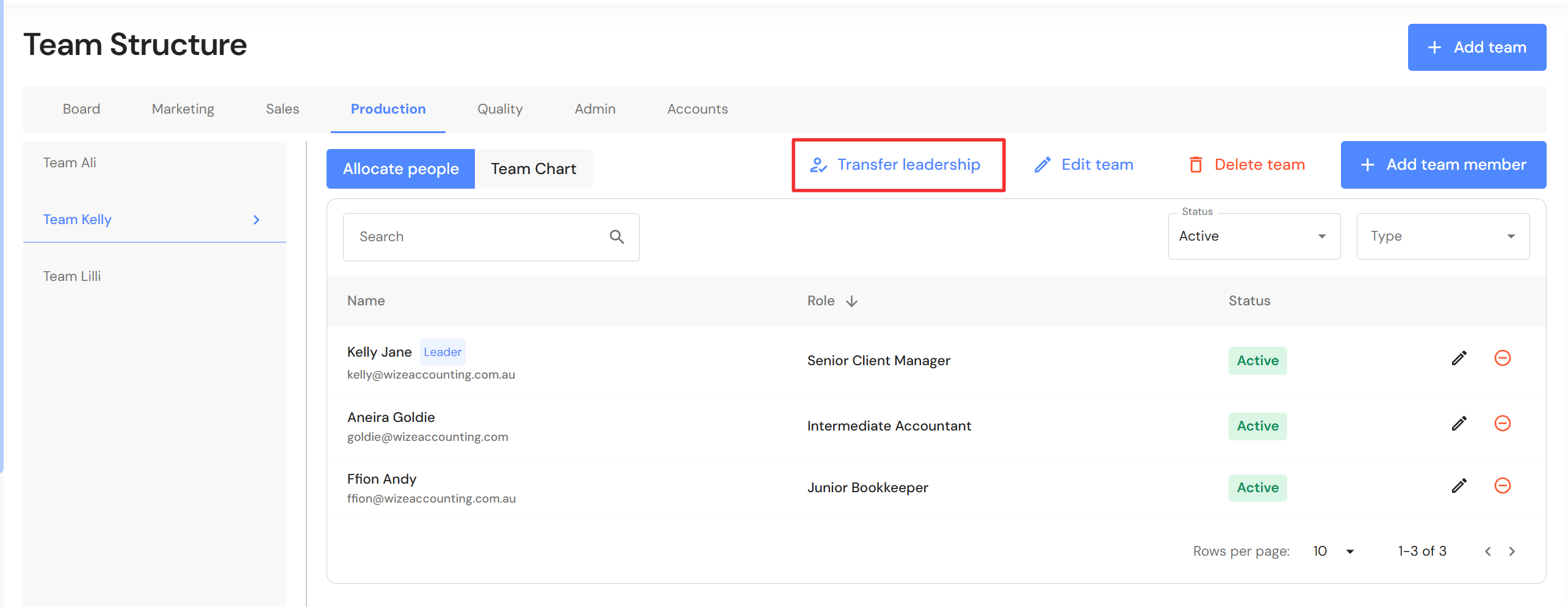Open the Quality tab
1568x607 pixels.
point(500,109)
